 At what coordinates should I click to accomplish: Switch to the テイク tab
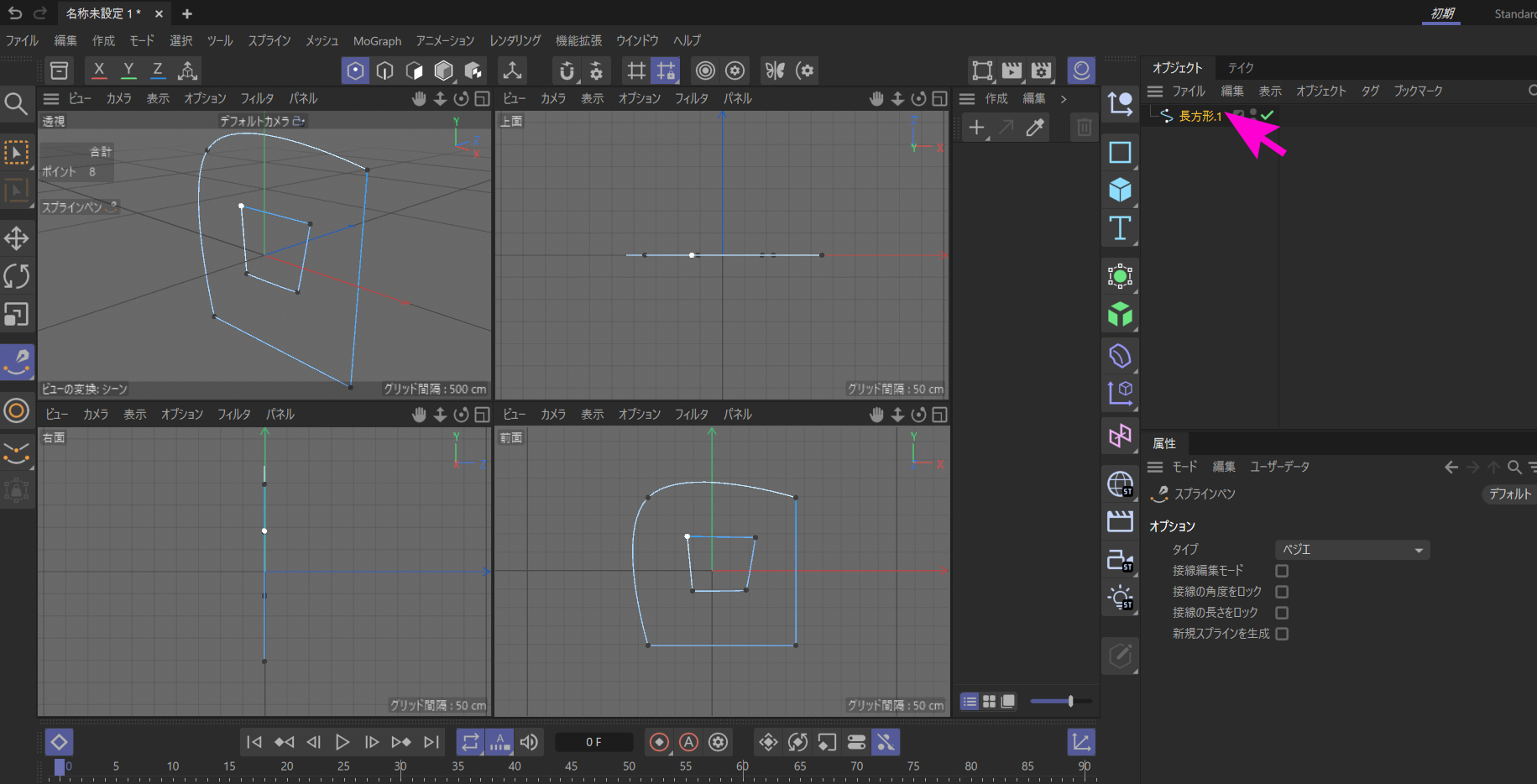click(1240, 68)
